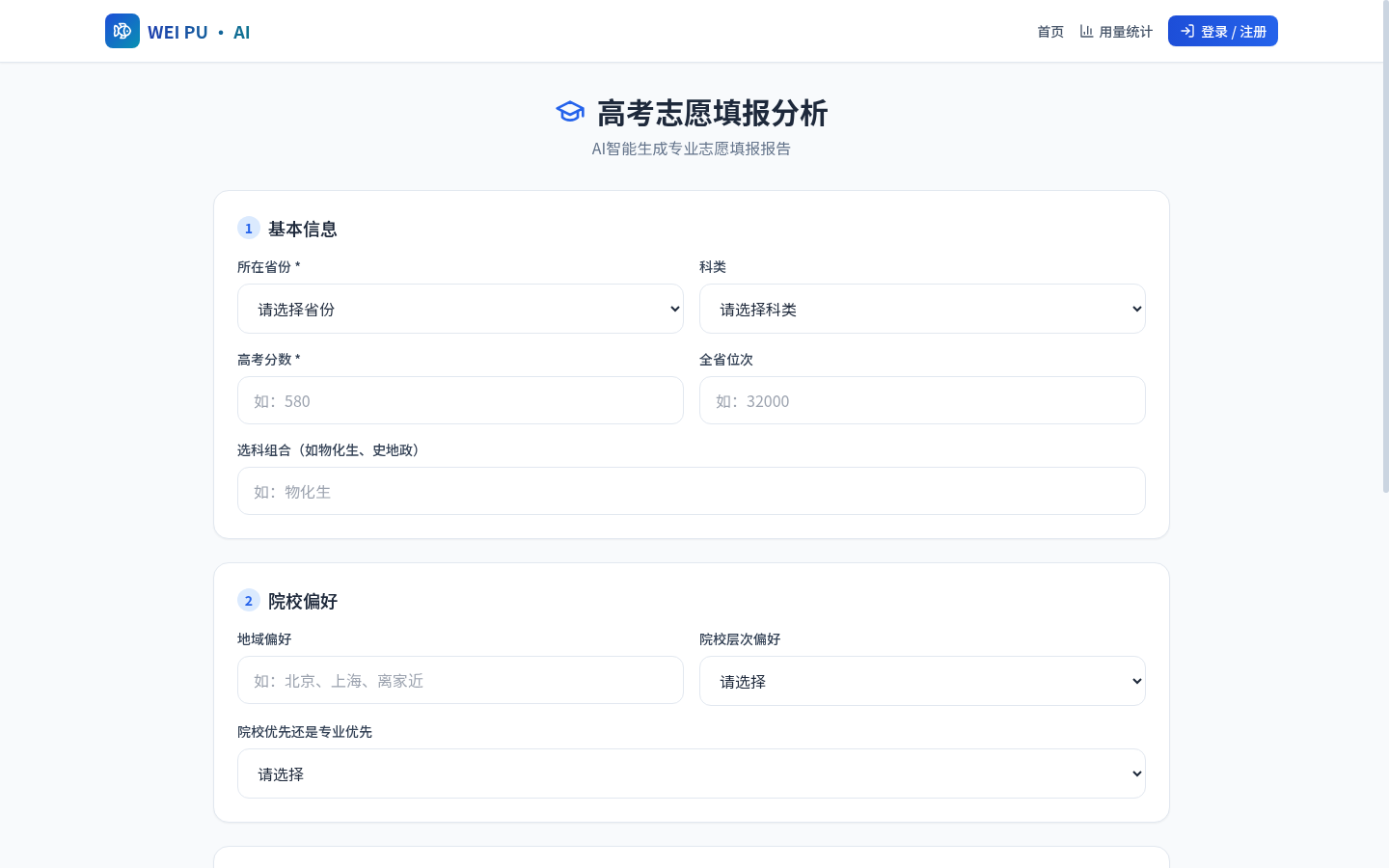Image resolution: width=1389 pixels, height=868 pixels.
Task: Open the 院校优先还是专业优先 dropdown
Action: click(692, 773)
